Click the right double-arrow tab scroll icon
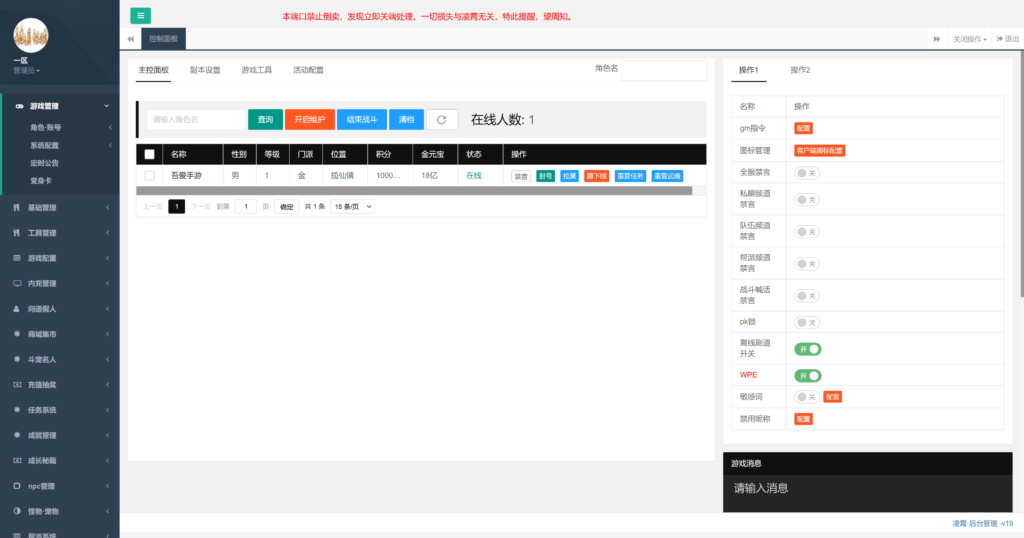Viewport: 1024px width, 538px height. point(936,39)
